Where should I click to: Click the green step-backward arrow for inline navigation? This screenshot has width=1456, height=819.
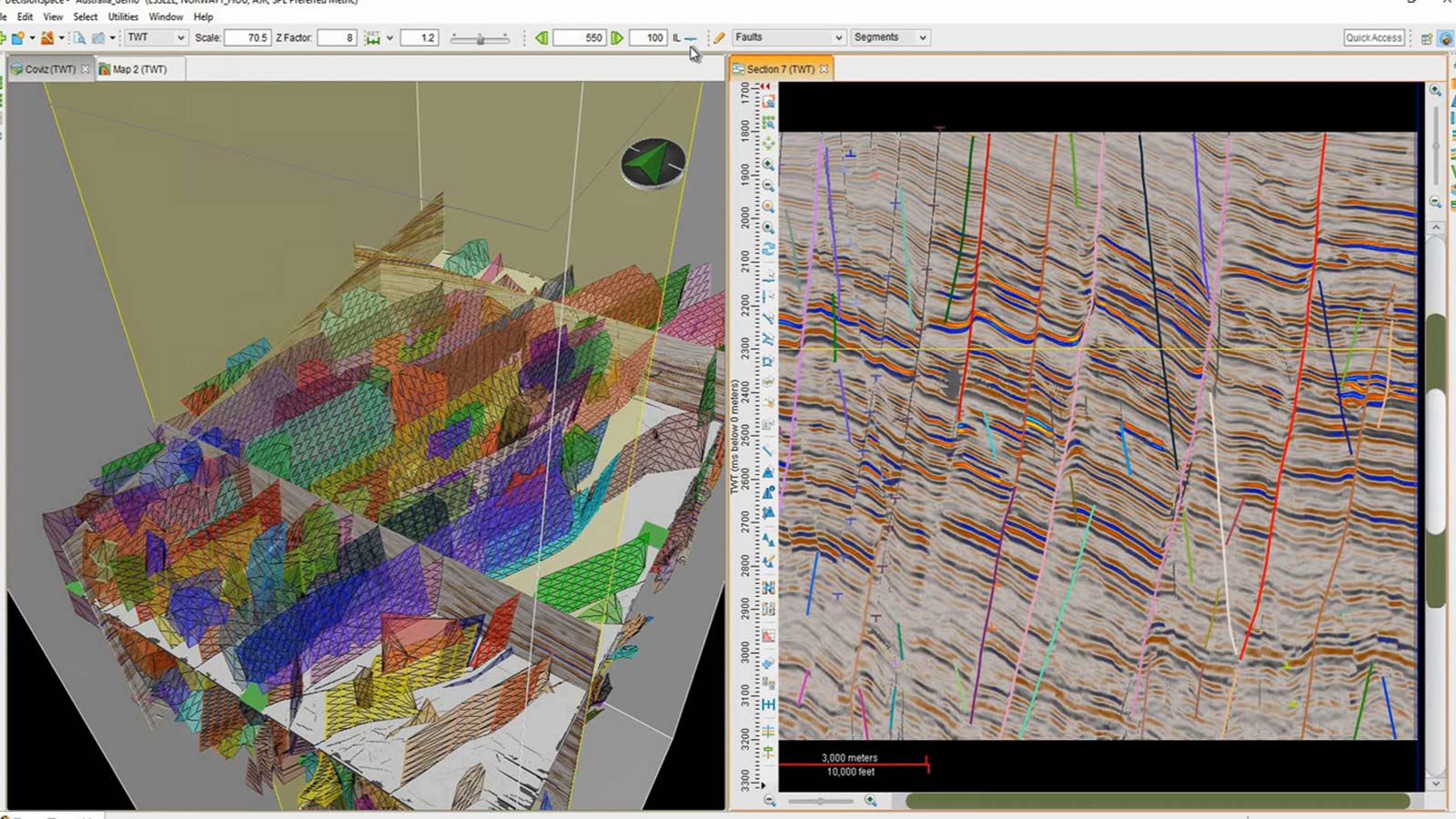(541, 37)
